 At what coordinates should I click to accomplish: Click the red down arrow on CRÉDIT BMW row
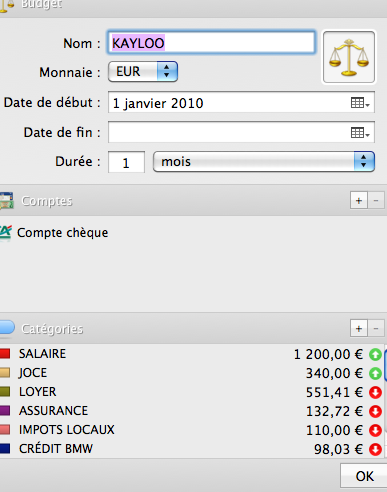[x=375, y=449]
